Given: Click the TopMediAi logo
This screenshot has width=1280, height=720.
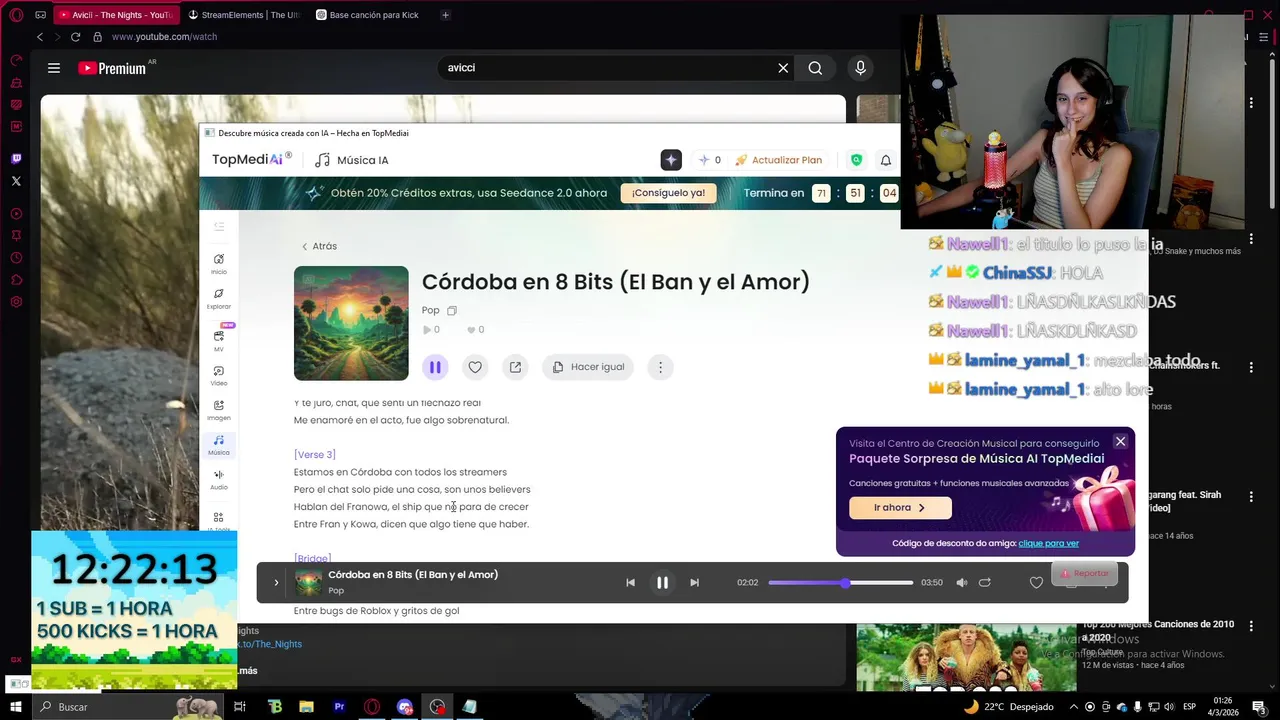Looking at the screenshot, I should click(252, 159).
